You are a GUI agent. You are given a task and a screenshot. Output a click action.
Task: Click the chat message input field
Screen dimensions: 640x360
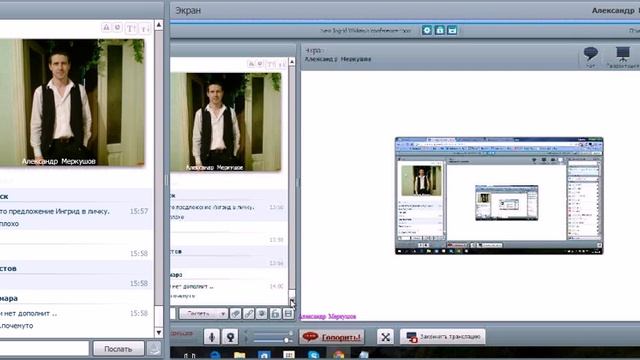[44, 349]
